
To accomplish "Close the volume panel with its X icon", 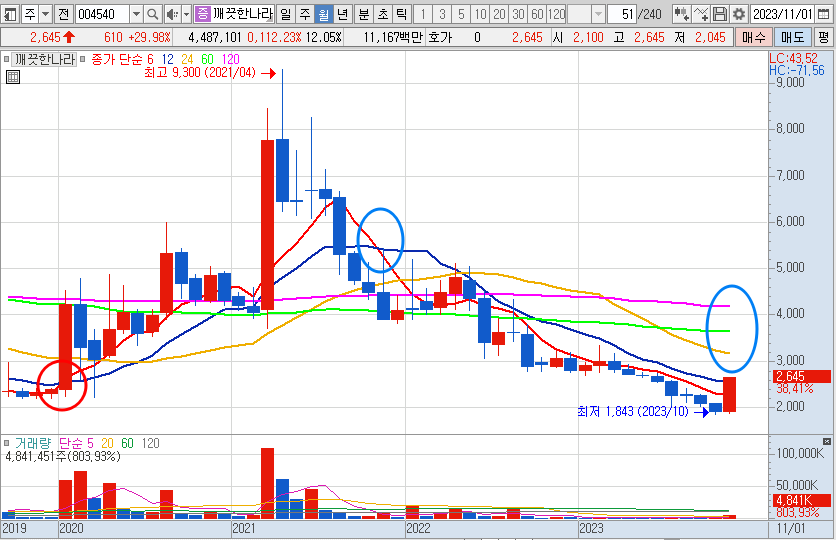I will (826, 441).
